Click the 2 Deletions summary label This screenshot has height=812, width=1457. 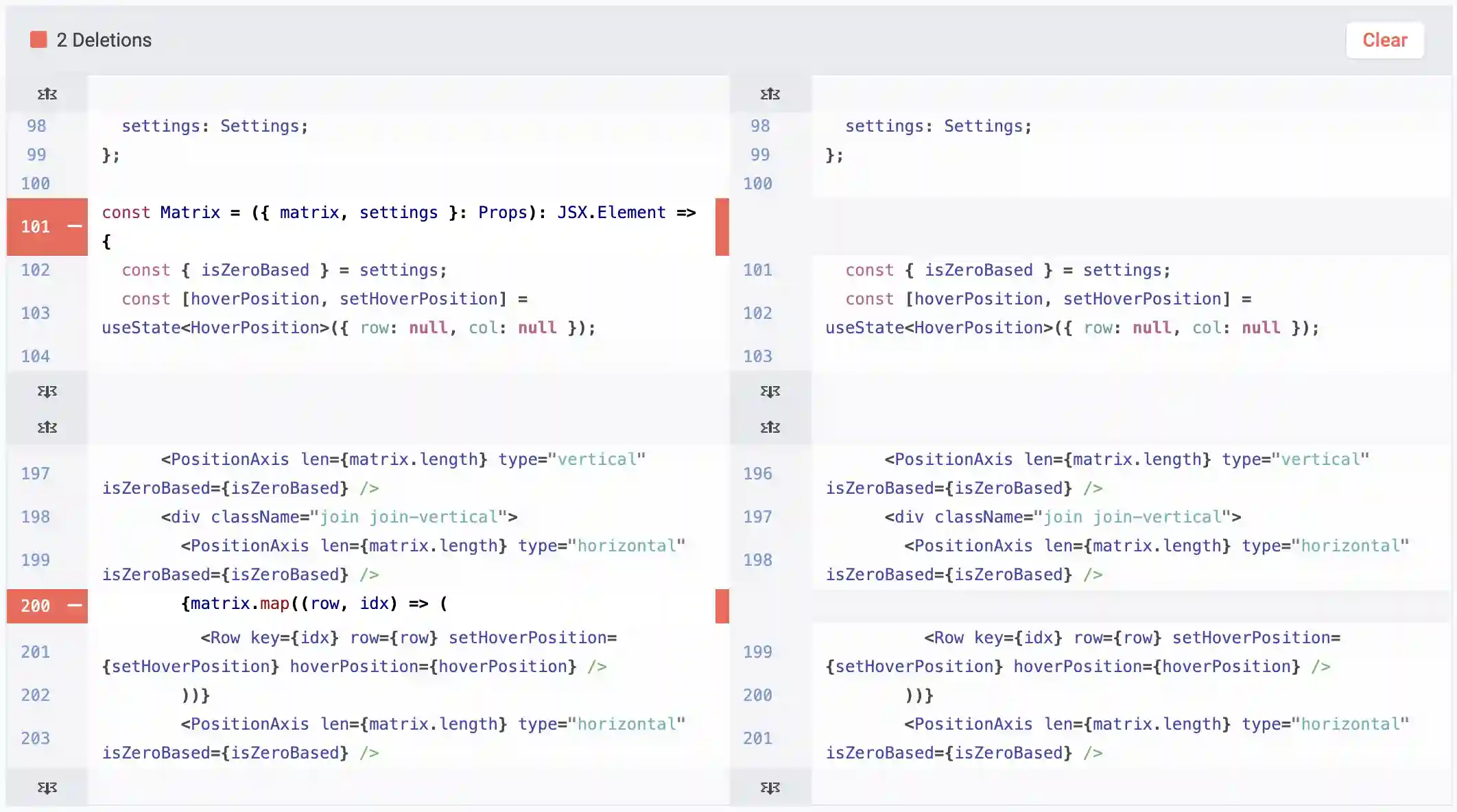point(103,40)
